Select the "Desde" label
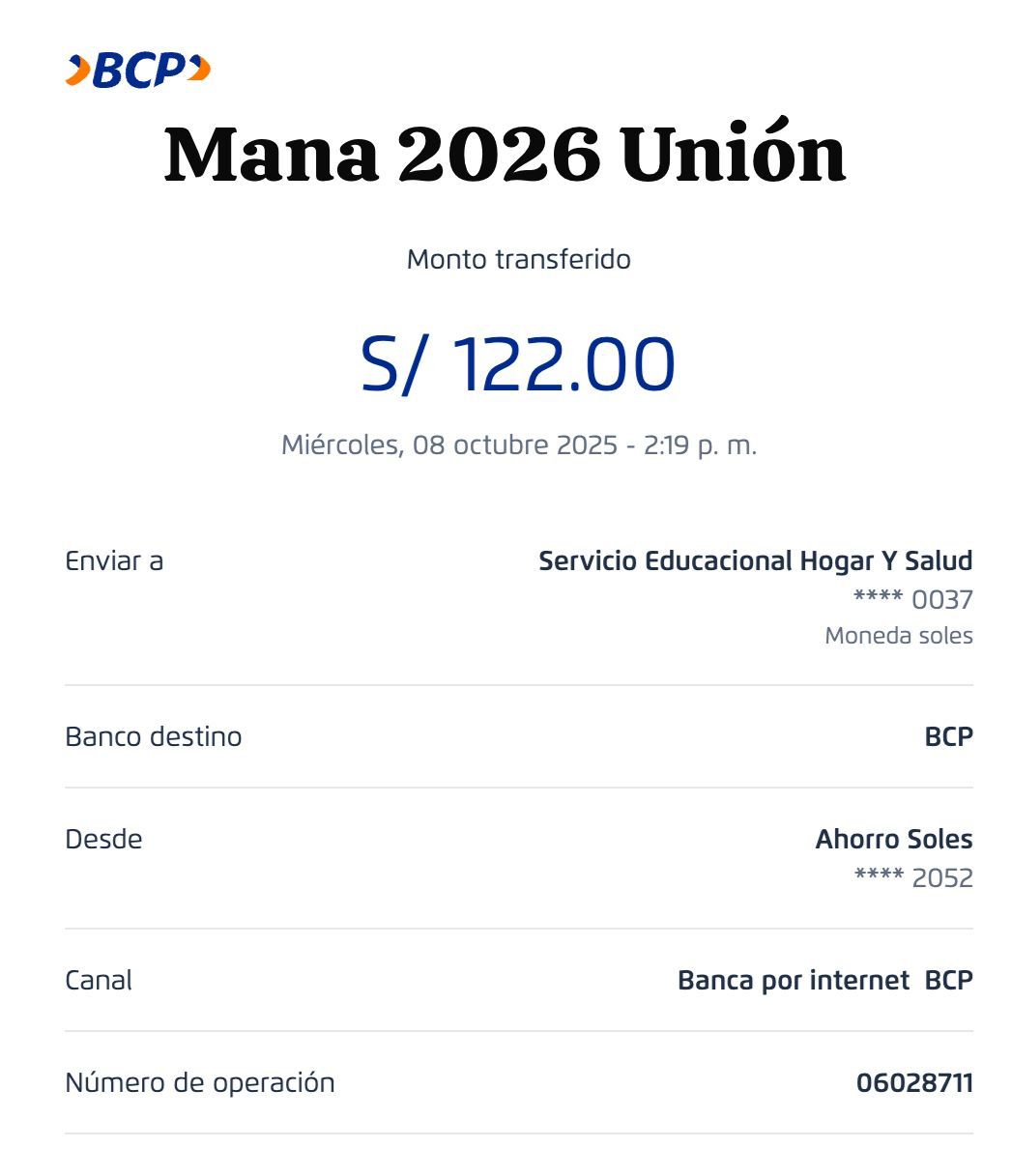The width and height of the screenshot is (1011, 1176). tap(103, 839)
